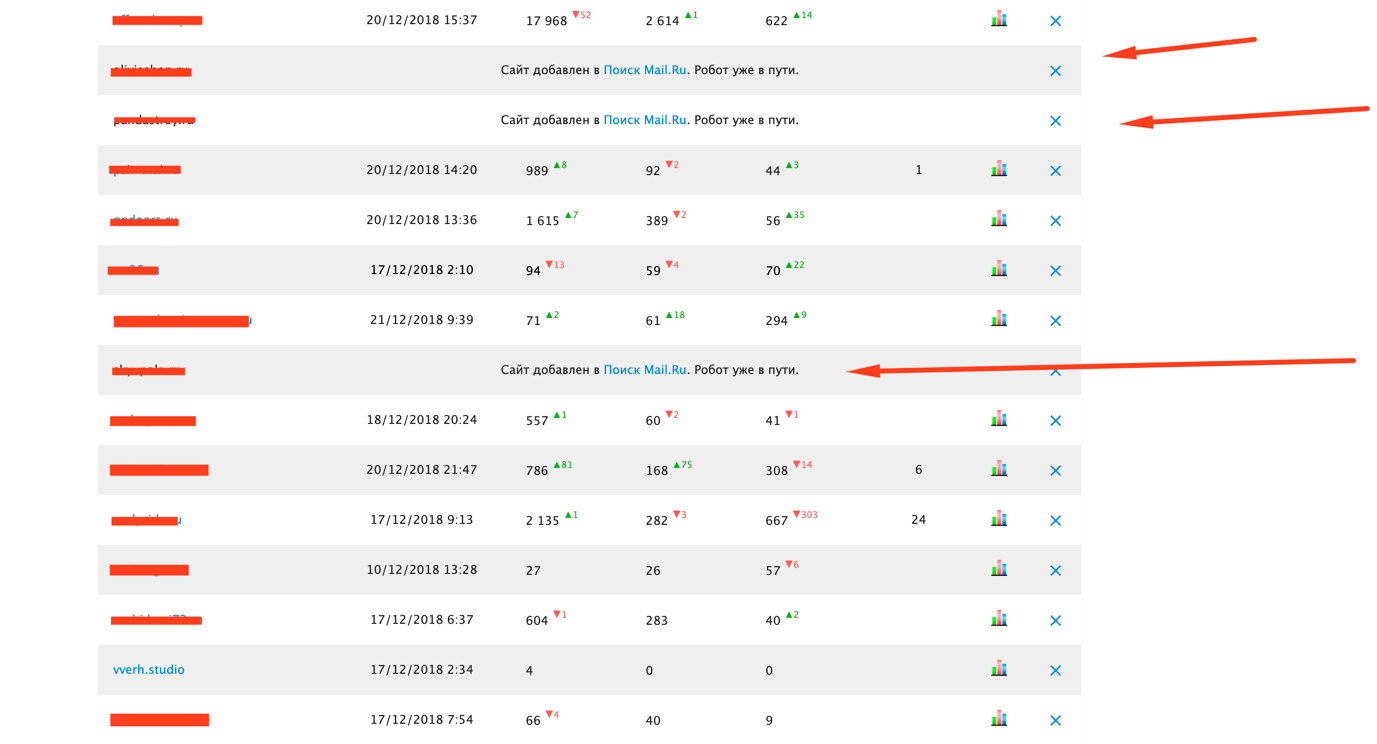Open statistics chart for the vverh.studio row
The image size is (1377, 744).
click(x=999, y=669)
